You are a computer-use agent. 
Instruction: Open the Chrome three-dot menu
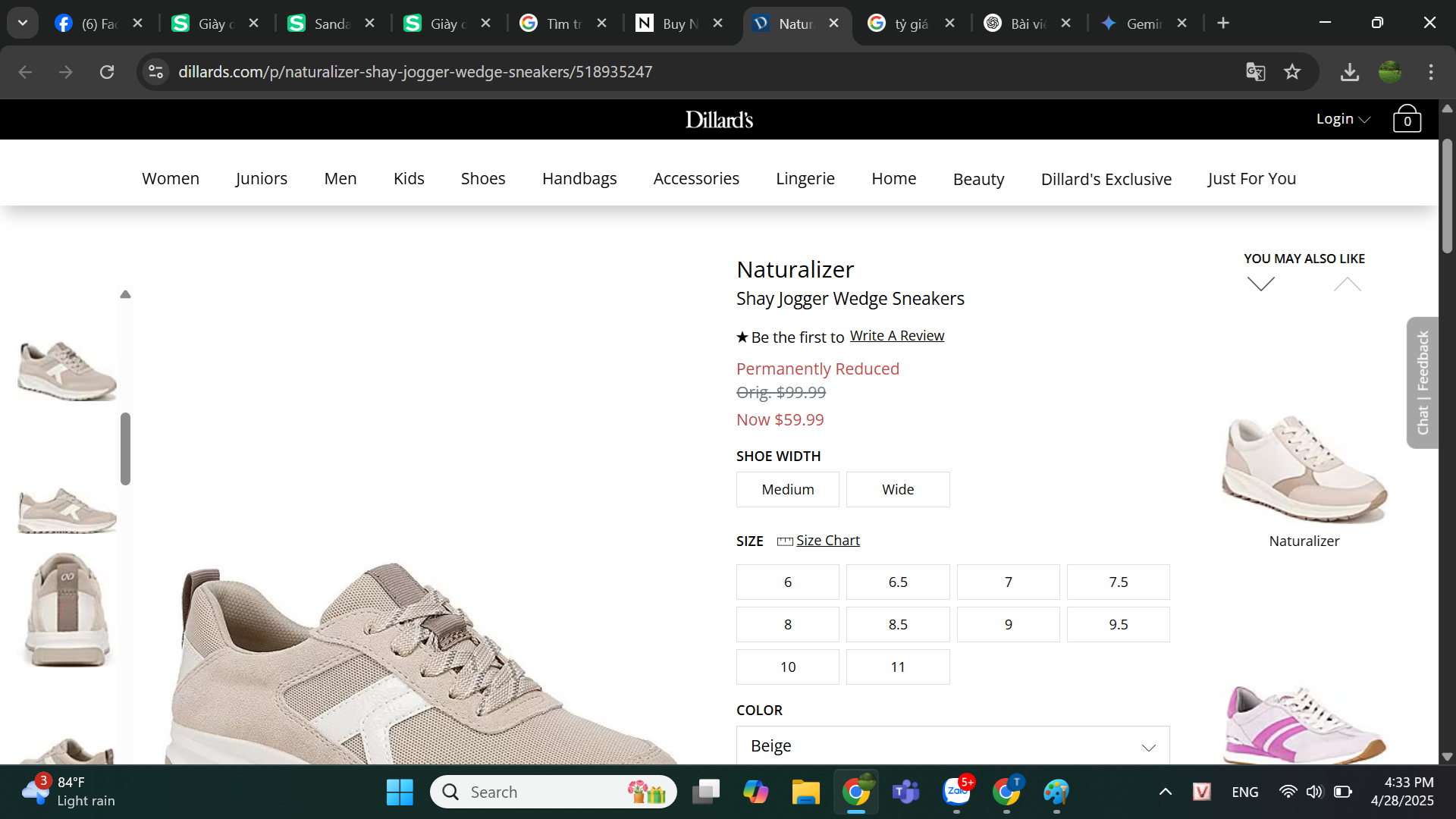pos(1431,72)
